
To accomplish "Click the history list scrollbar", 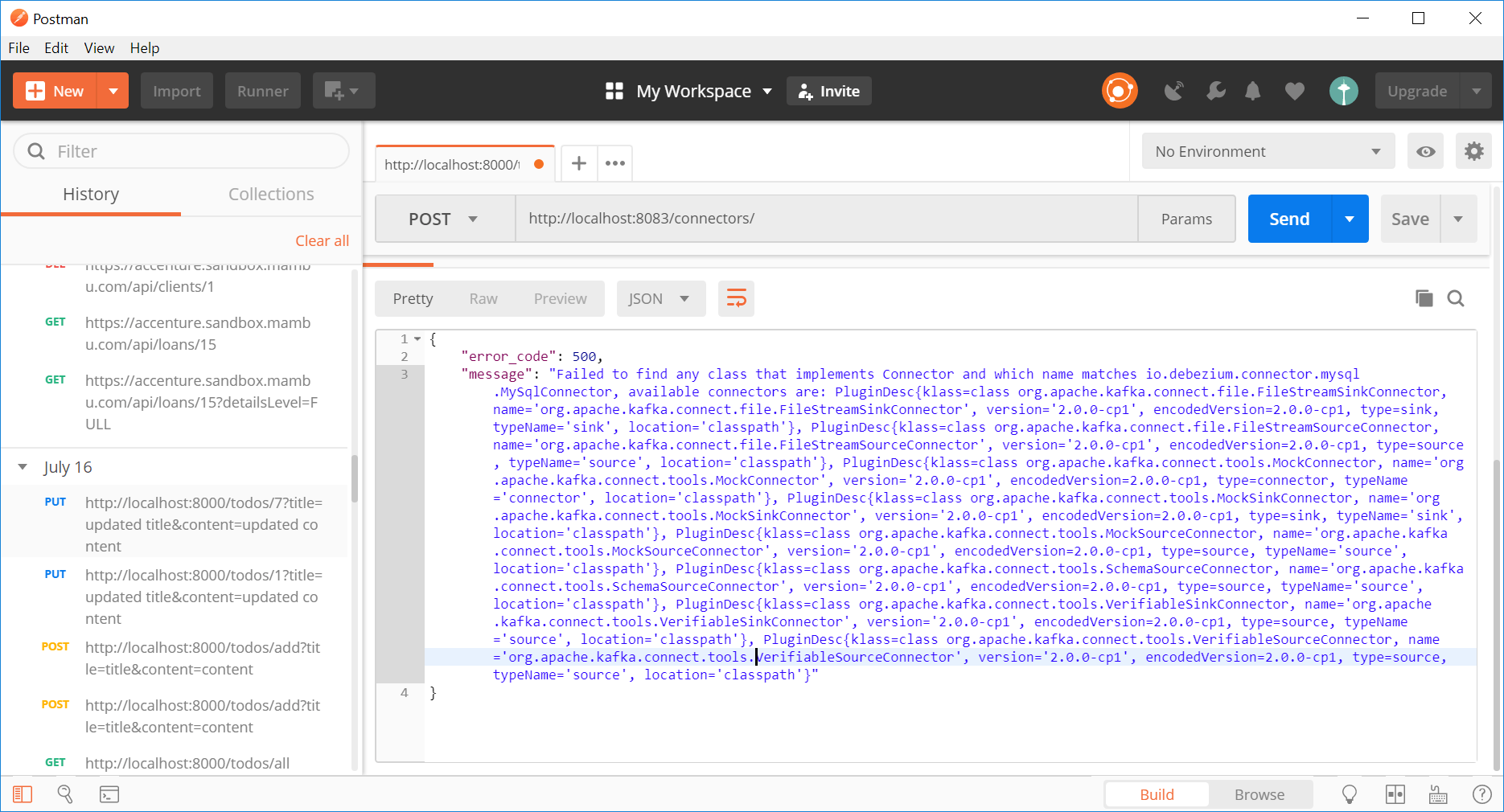I will pyautogui.click(x=355, y=478).
